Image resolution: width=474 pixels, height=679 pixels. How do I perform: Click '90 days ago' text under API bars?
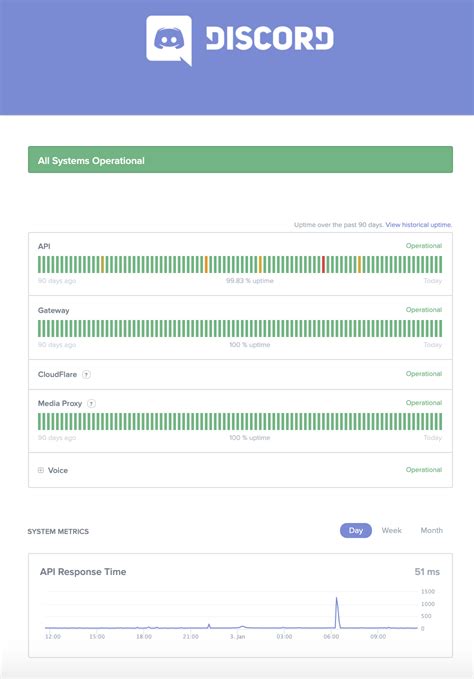57,281
